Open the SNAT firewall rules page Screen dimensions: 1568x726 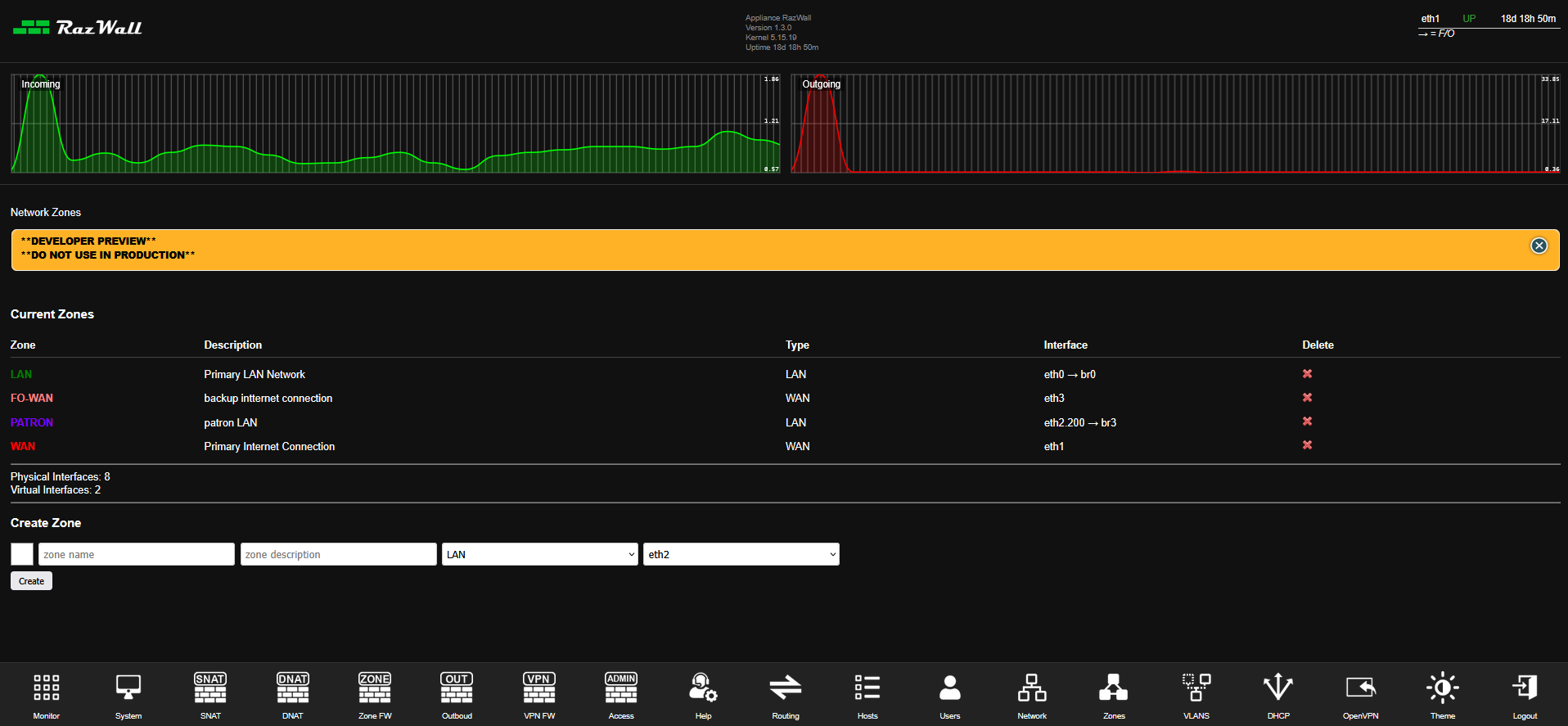click(x=210, y=688)
